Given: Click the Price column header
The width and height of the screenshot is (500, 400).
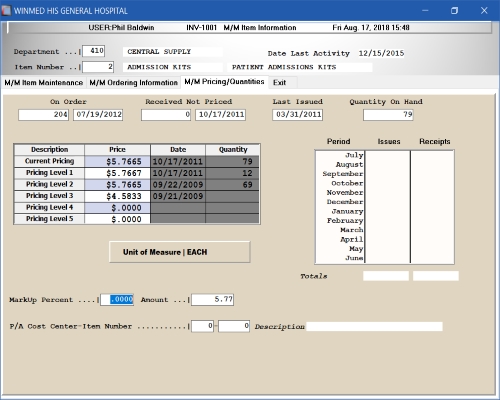Looking at the screenshot, I should pos(117,150).
